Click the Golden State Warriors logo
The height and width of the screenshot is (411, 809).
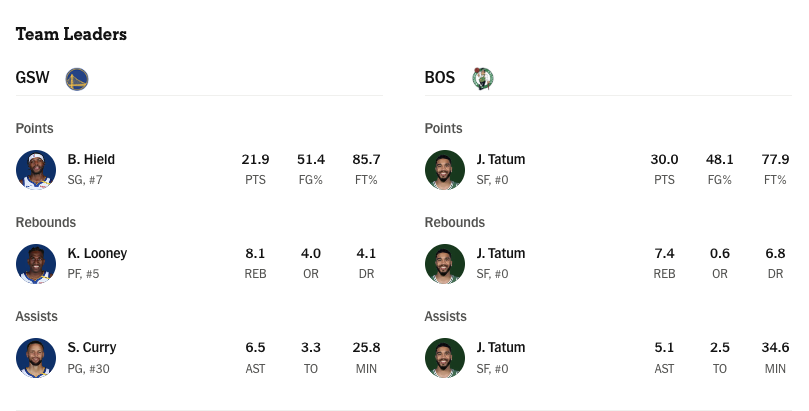(x=77, y=79)
